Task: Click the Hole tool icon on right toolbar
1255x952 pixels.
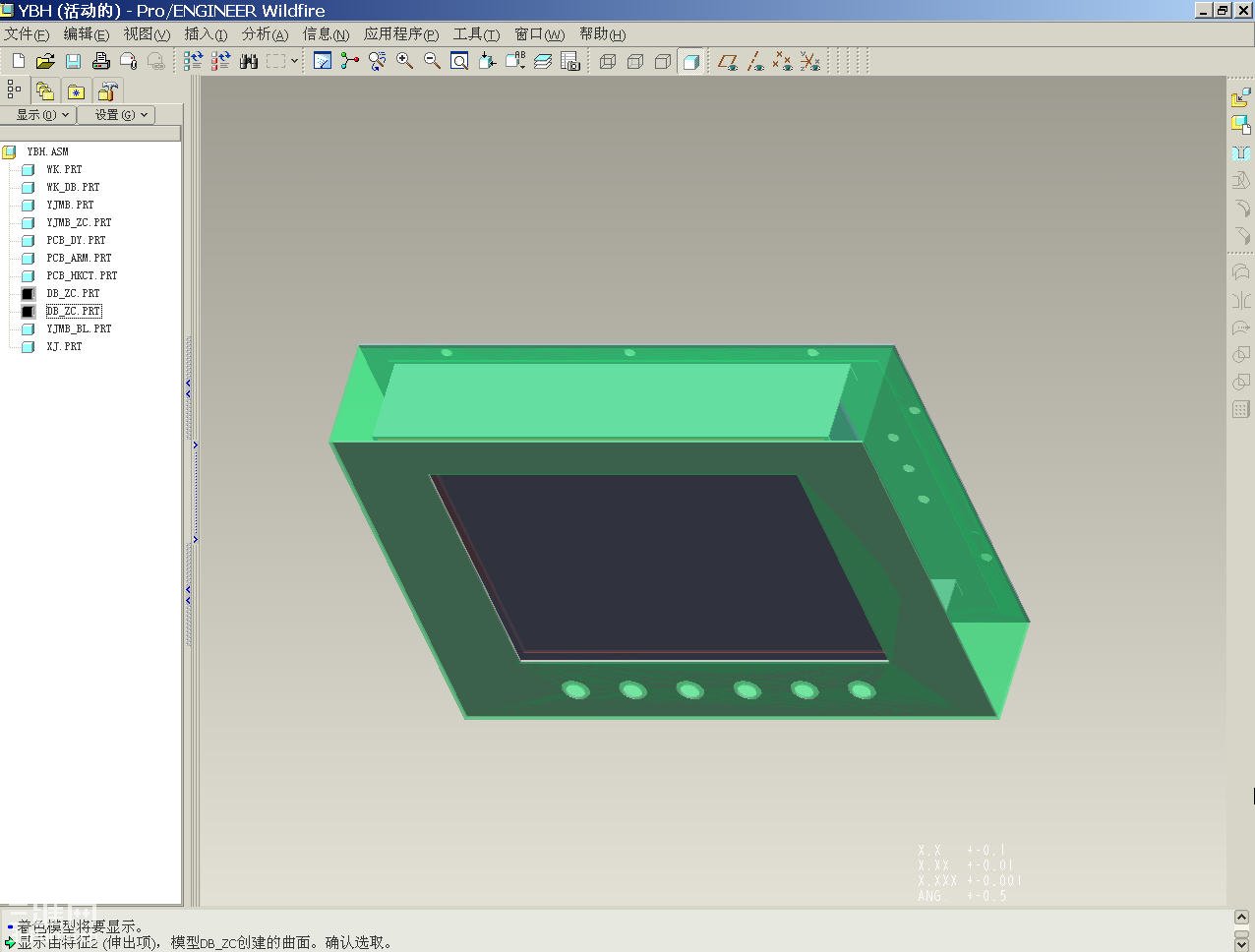Action: pos(1241,152)
